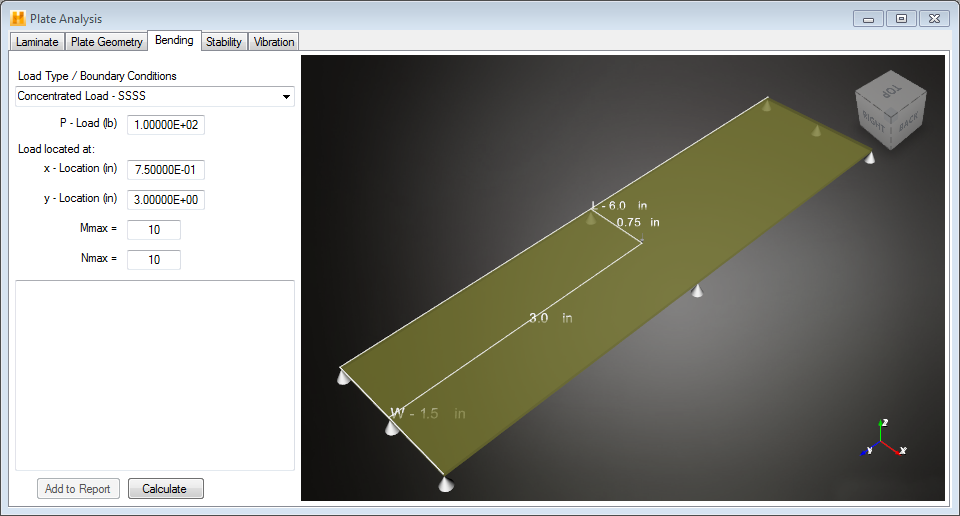Click the Mmax value field

click(x=154, y=230)
